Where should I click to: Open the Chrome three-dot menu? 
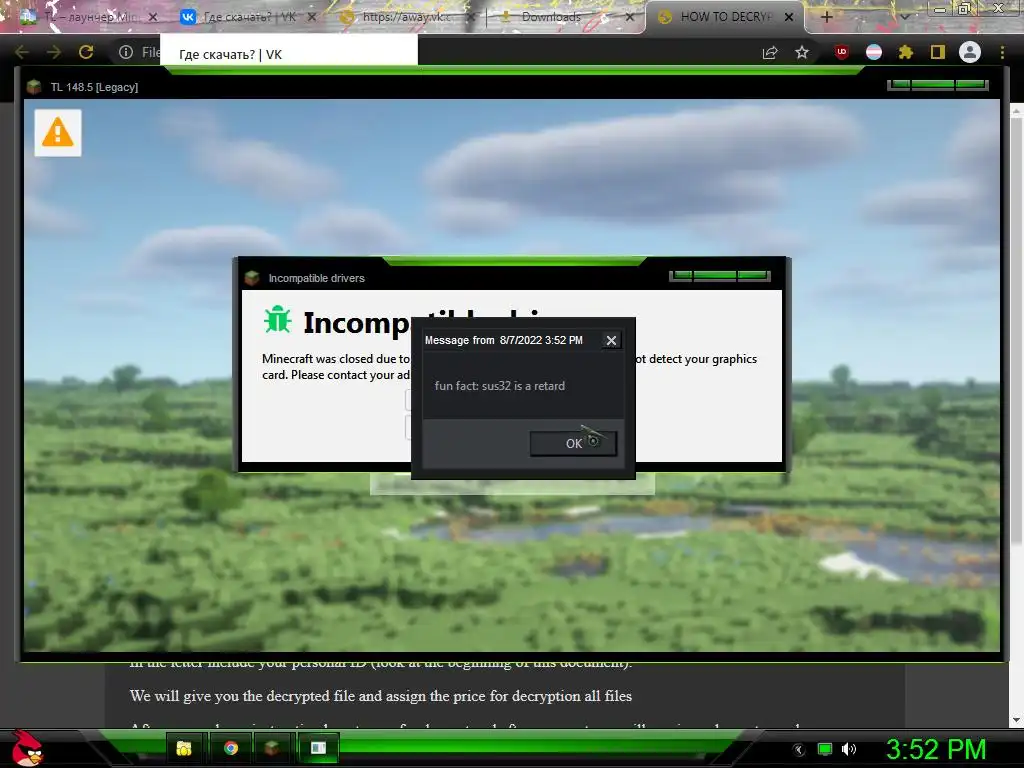(x=1002, y=52)
